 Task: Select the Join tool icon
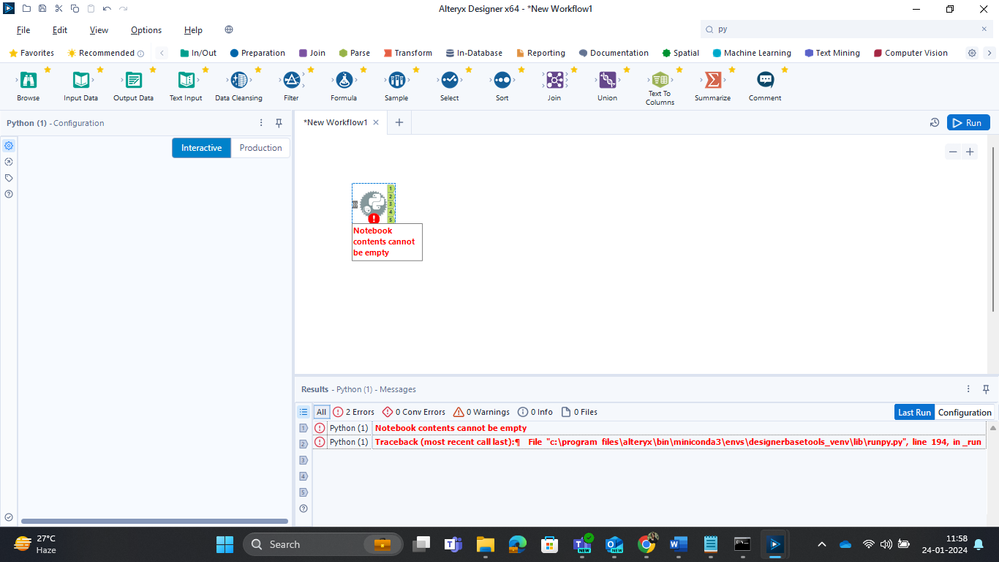[x=555, y=80]
